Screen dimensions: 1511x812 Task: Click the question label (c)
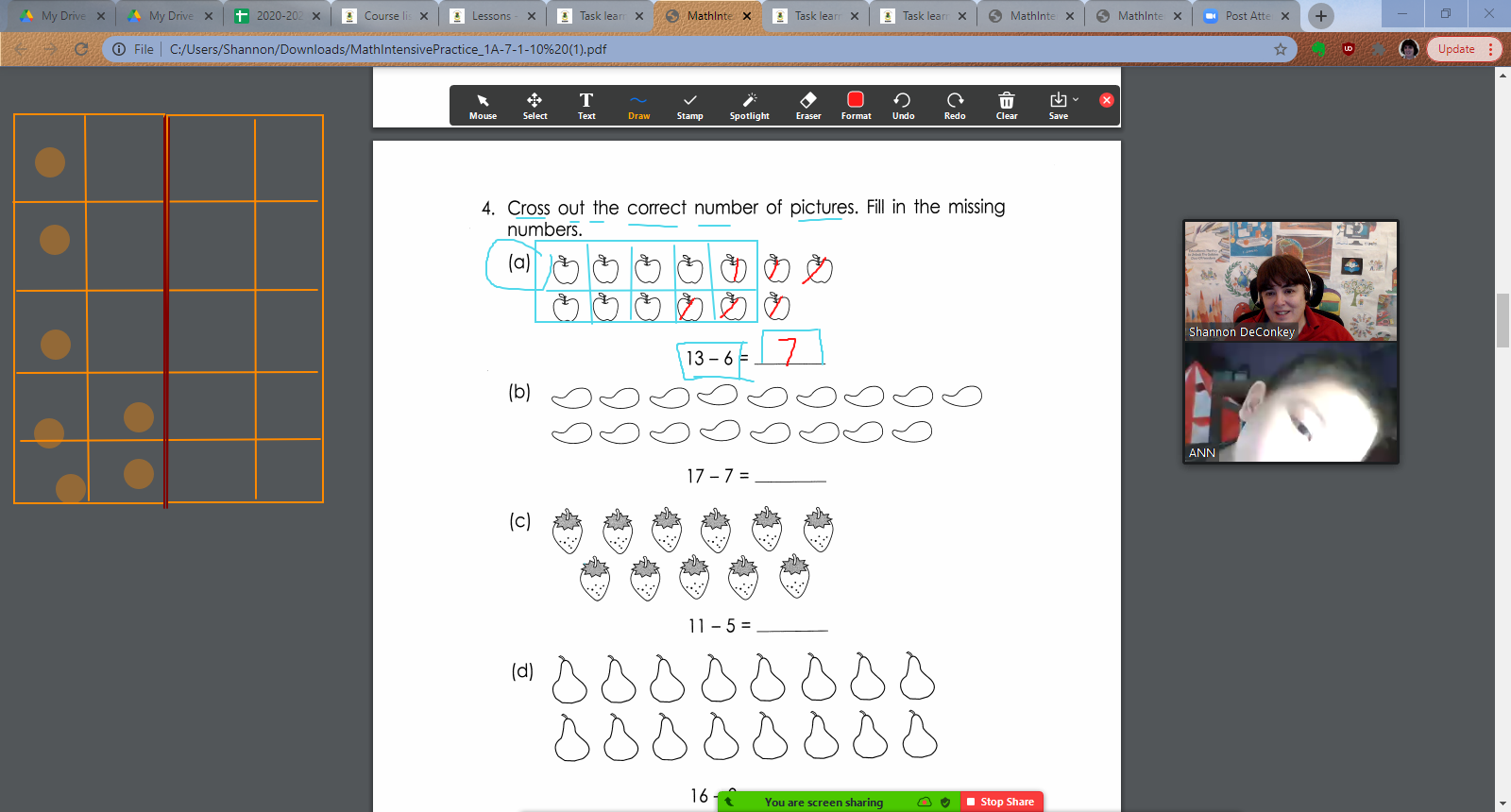[x=520, y=520]
